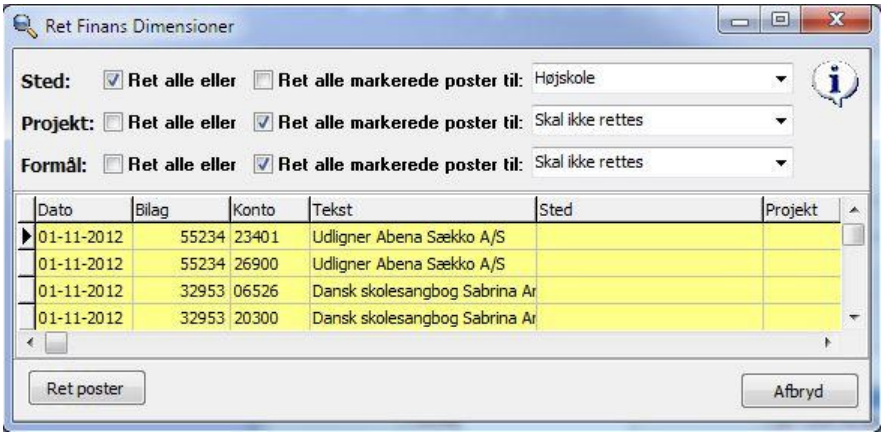Sort by the Bilag column header
The height and width of the screenshot is (439, 885).
(181, 210)
